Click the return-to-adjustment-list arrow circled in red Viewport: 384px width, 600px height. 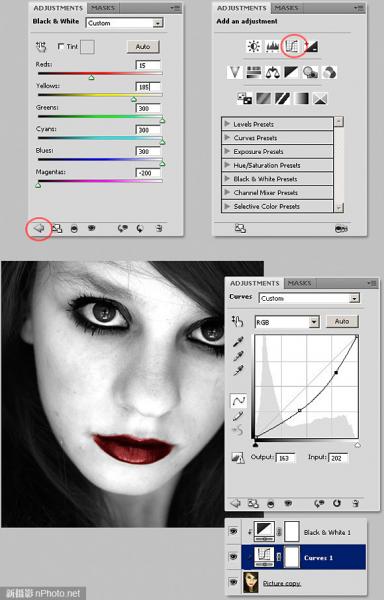39,228
